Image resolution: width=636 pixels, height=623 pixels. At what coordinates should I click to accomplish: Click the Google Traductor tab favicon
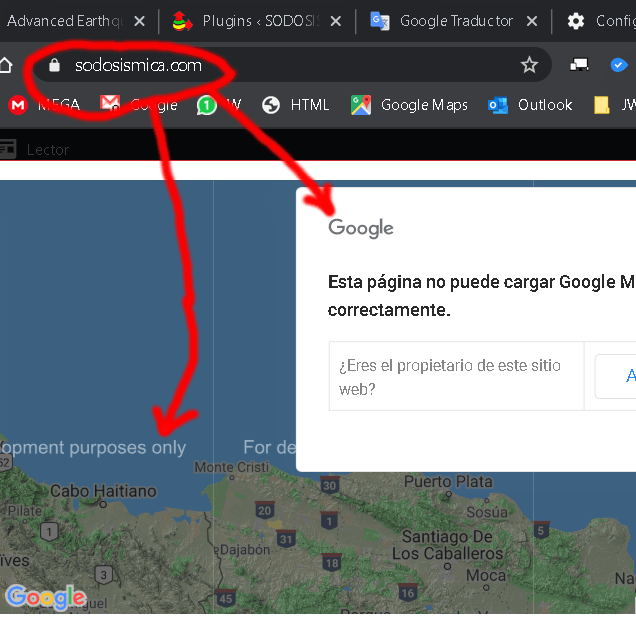[380, 21]
